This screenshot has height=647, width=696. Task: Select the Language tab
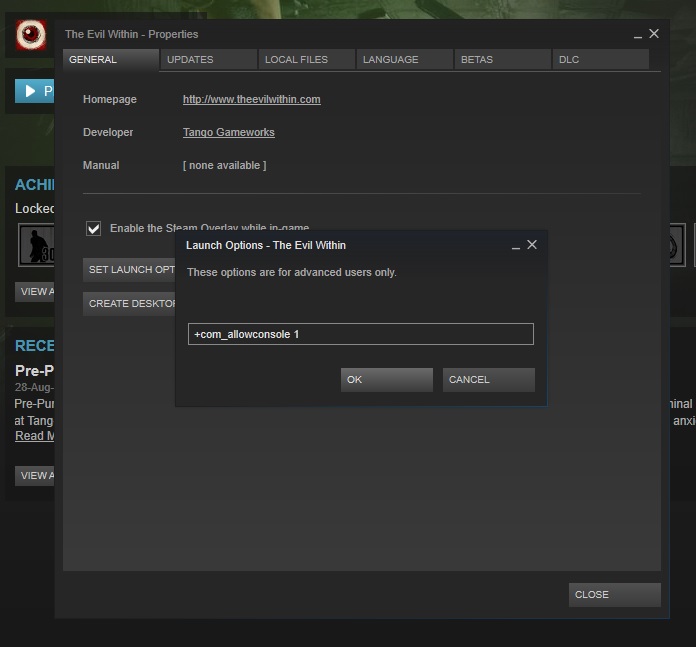403,60
